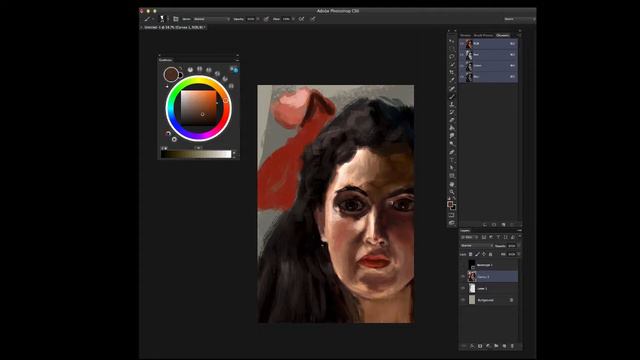Viewport: 640px width, 360px height.
Task: Toggle pressure for size icon
Action: (x=313, y=19)
